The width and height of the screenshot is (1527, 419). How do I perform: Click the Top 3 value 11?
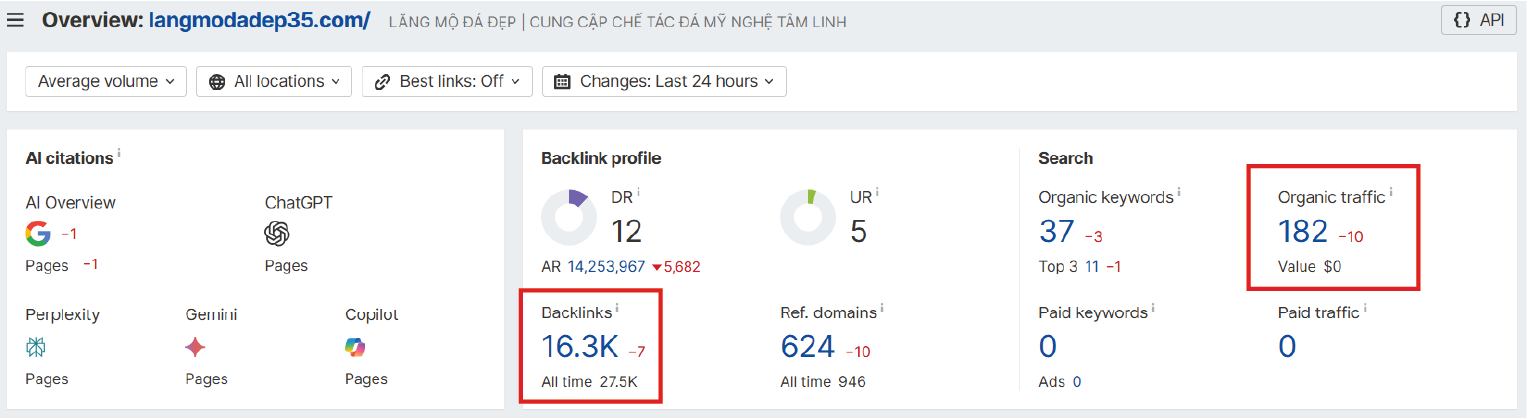tap(1094, 267)
